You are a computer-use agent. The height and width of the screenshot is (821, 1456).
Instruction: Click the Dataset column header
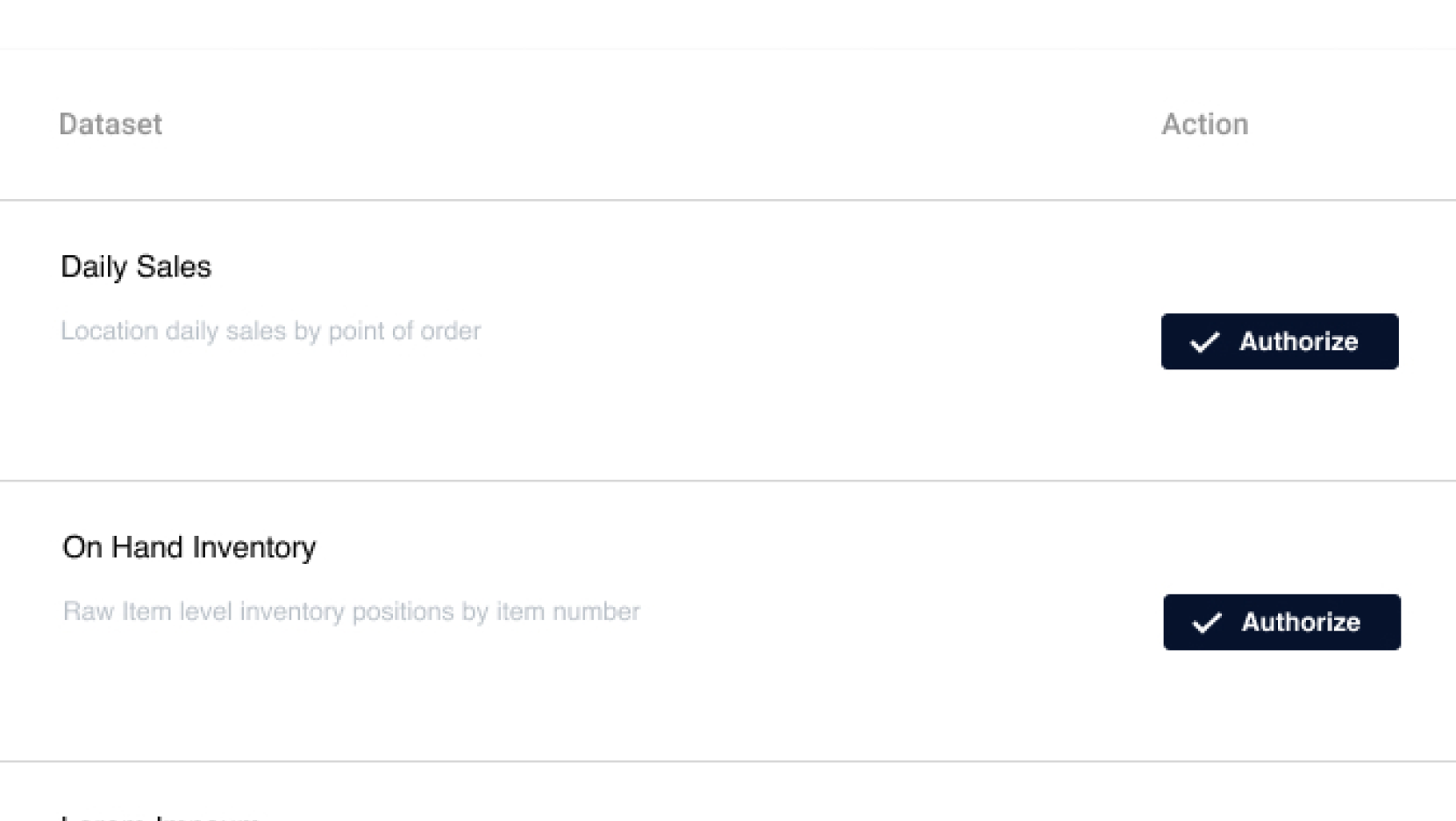coord(111,125)
